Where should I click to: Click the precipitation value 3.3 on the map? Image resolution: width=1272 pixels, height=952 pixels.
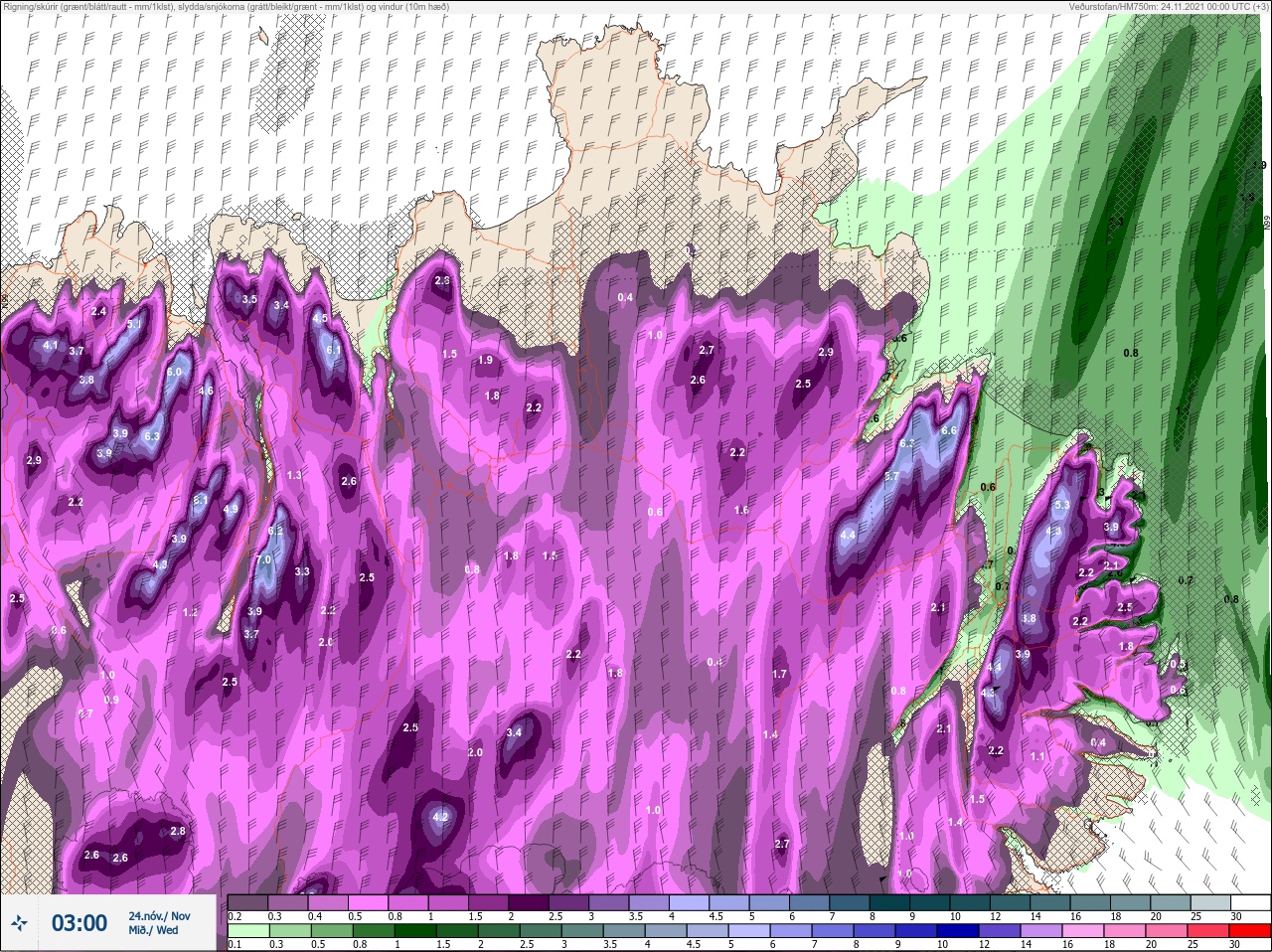(302, 571)
